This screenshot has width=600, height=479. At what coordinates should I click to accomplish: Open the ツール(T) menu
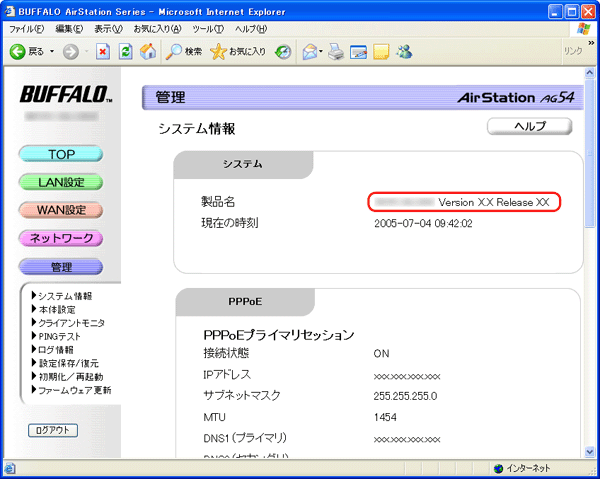click(x=208, y=29)
